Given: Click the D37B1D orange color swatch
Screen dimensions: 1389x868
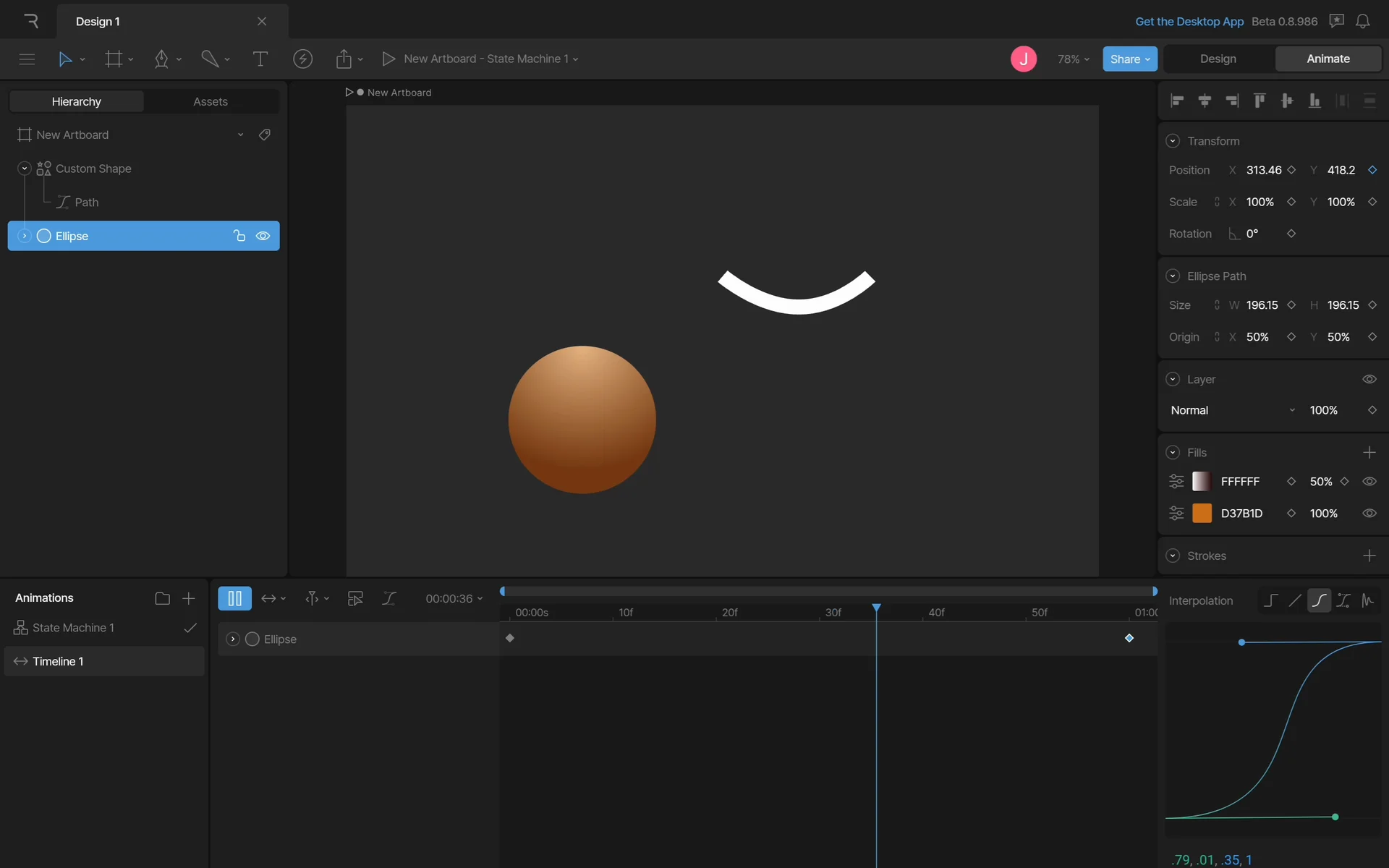Looking at the screenshot, I should click(x=1202, y=514).
